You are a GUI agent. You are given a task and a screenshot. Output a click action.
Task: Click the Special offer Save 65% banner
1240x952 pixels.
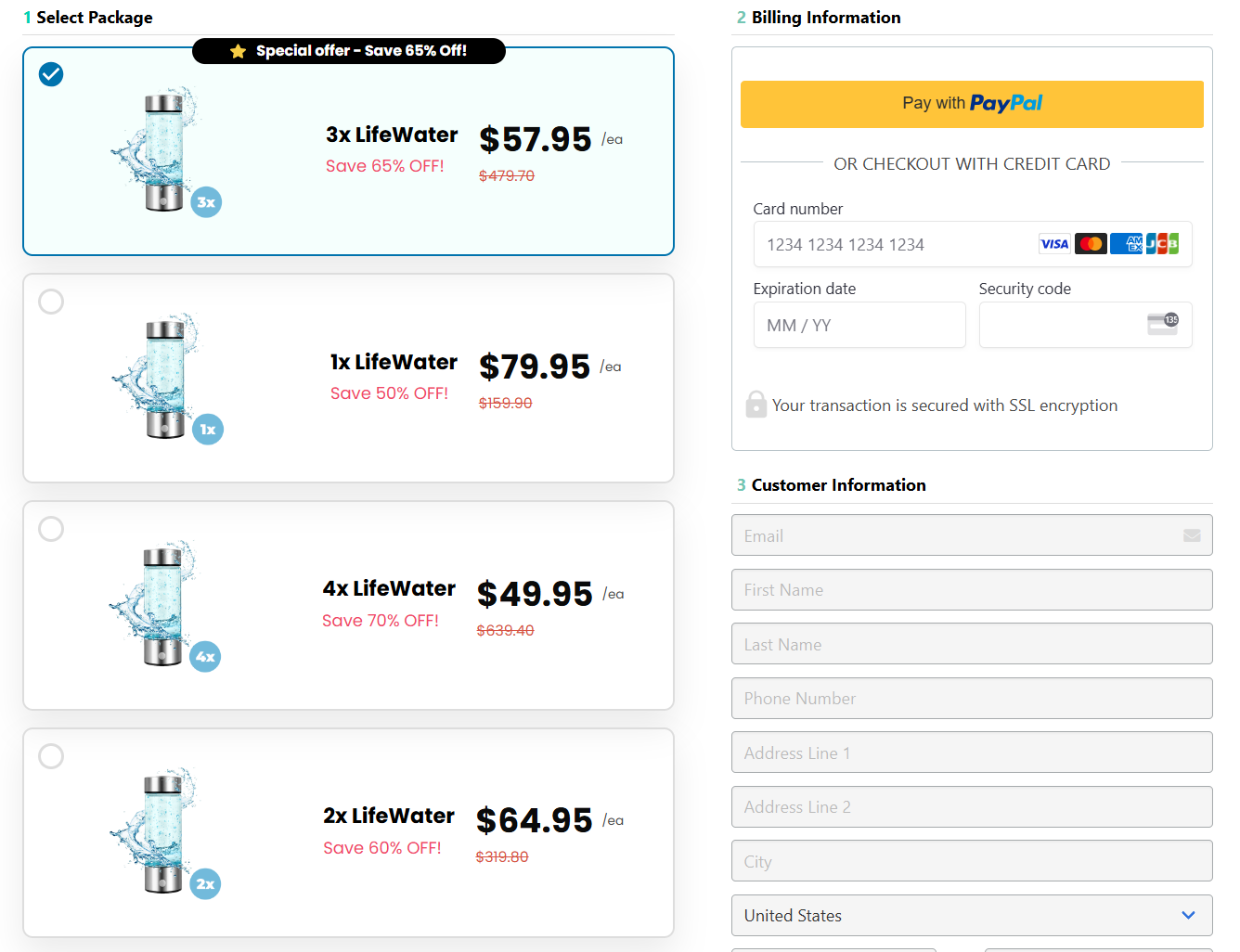pos(349,51)
